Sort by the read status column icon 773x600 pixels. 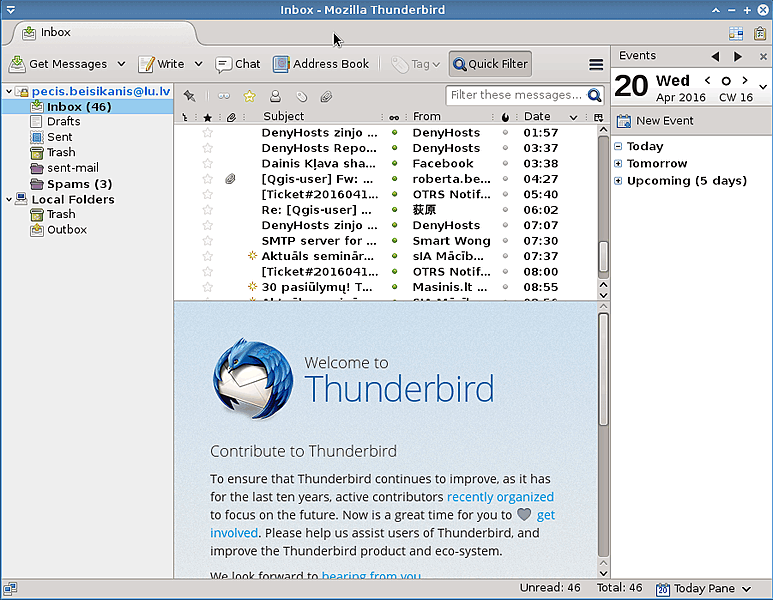(394, 117)
